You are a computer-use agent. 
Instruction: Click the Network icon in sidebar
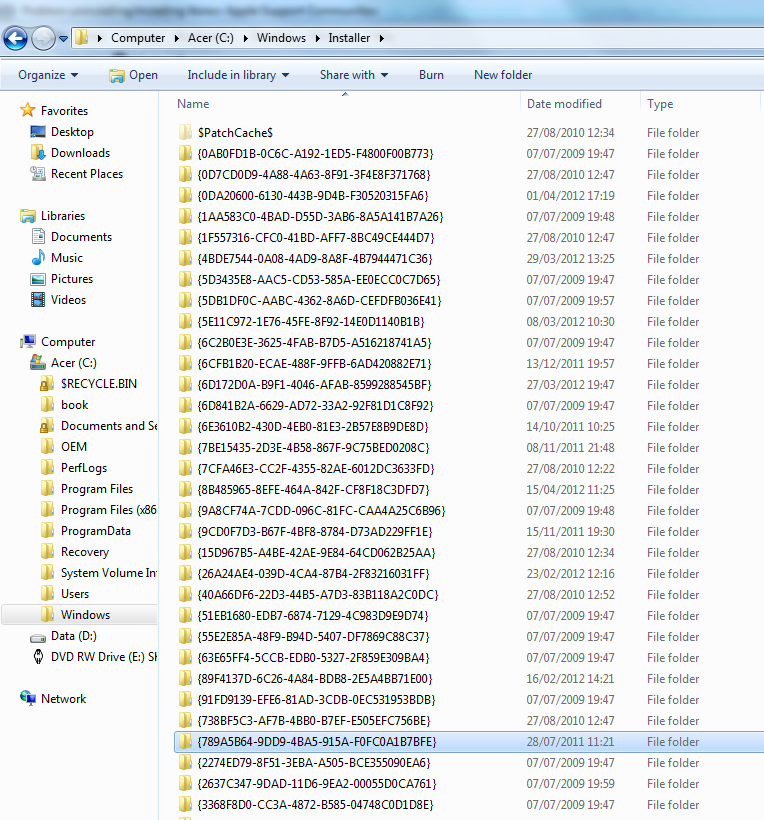[28, 698]
